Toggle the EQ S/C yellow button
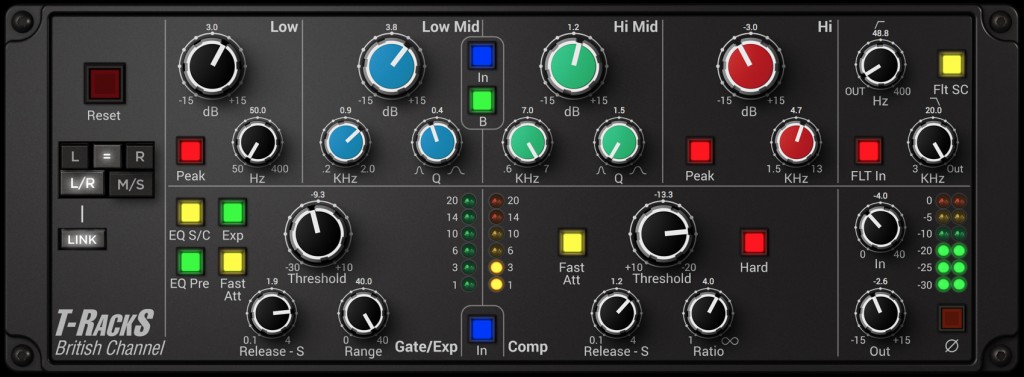The image size is (1024, 377). point(190,212)
